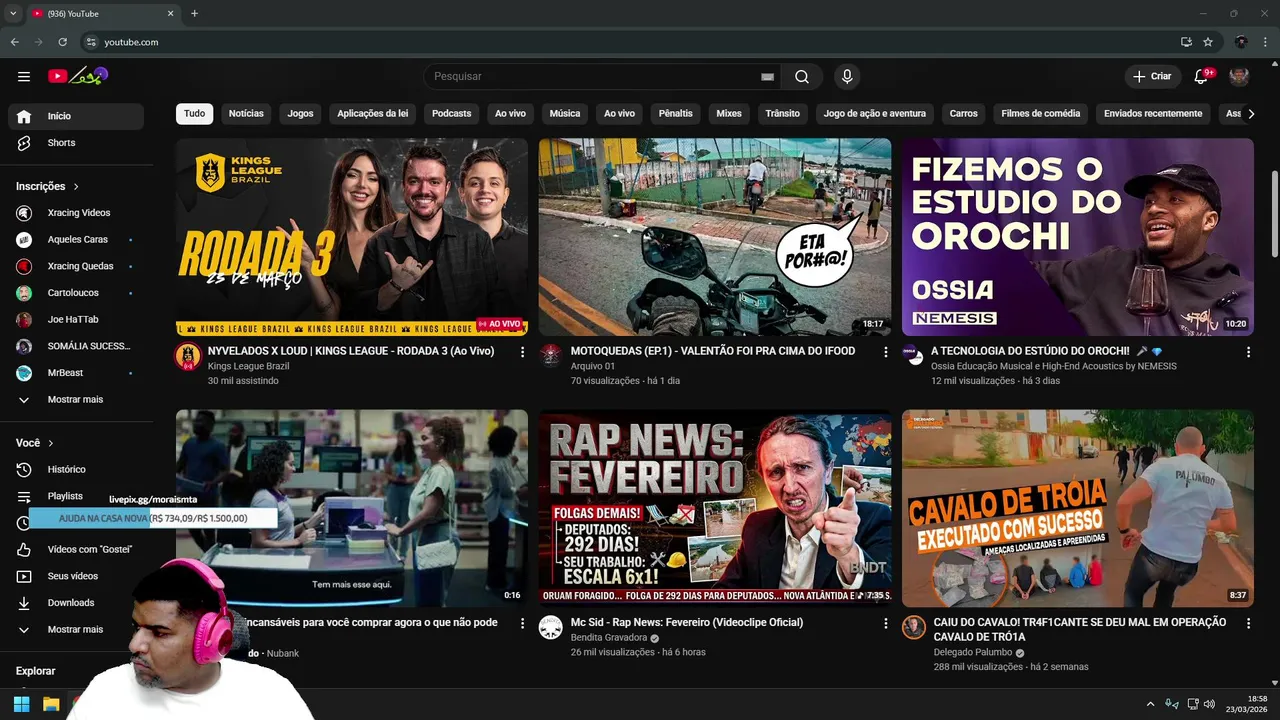Select the Tudo filter chip

click(x=195, y=114)
